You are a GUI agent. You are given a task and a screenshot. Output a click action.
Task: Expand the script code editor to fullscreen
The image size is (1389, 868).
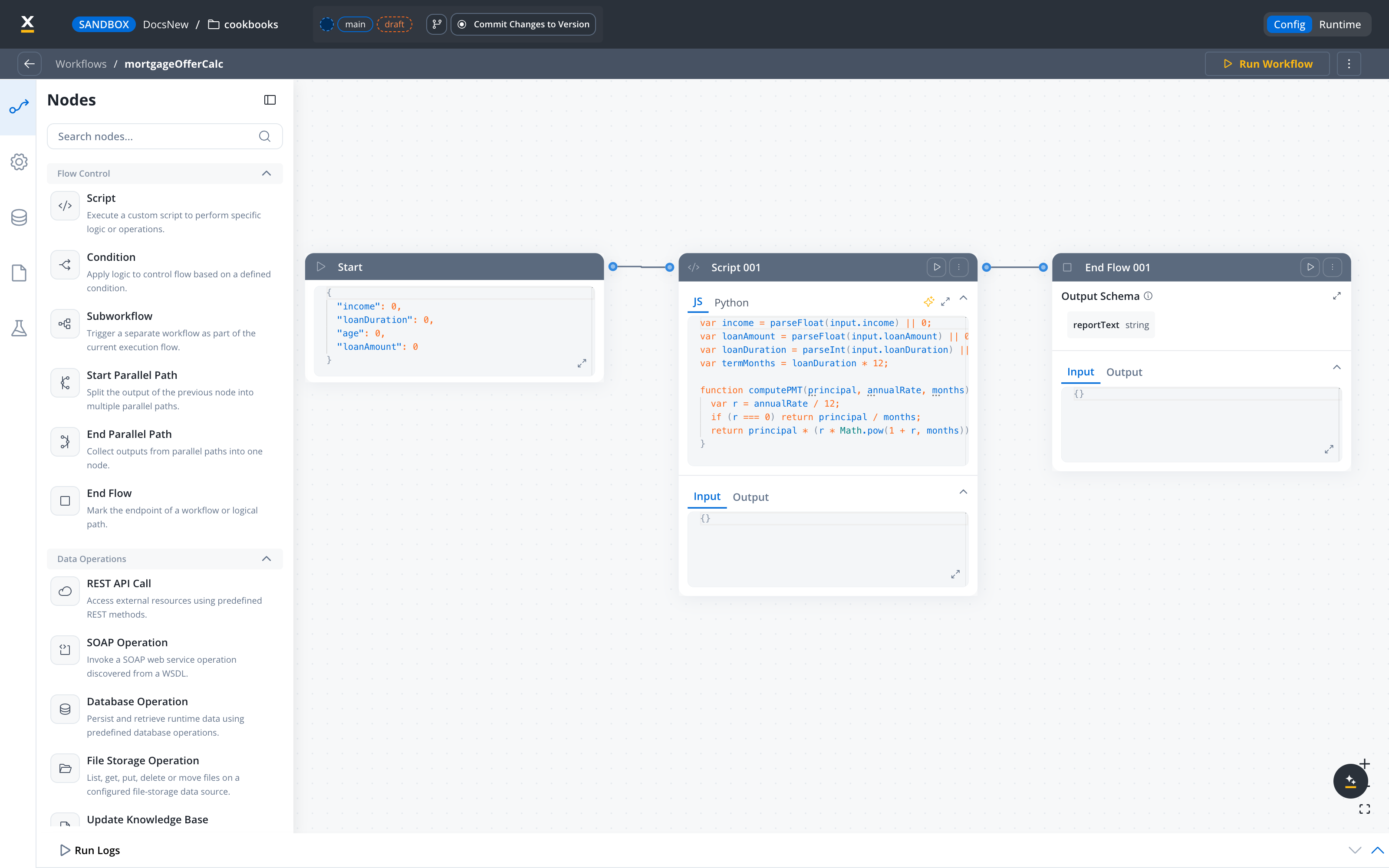(x=945, y=301)
